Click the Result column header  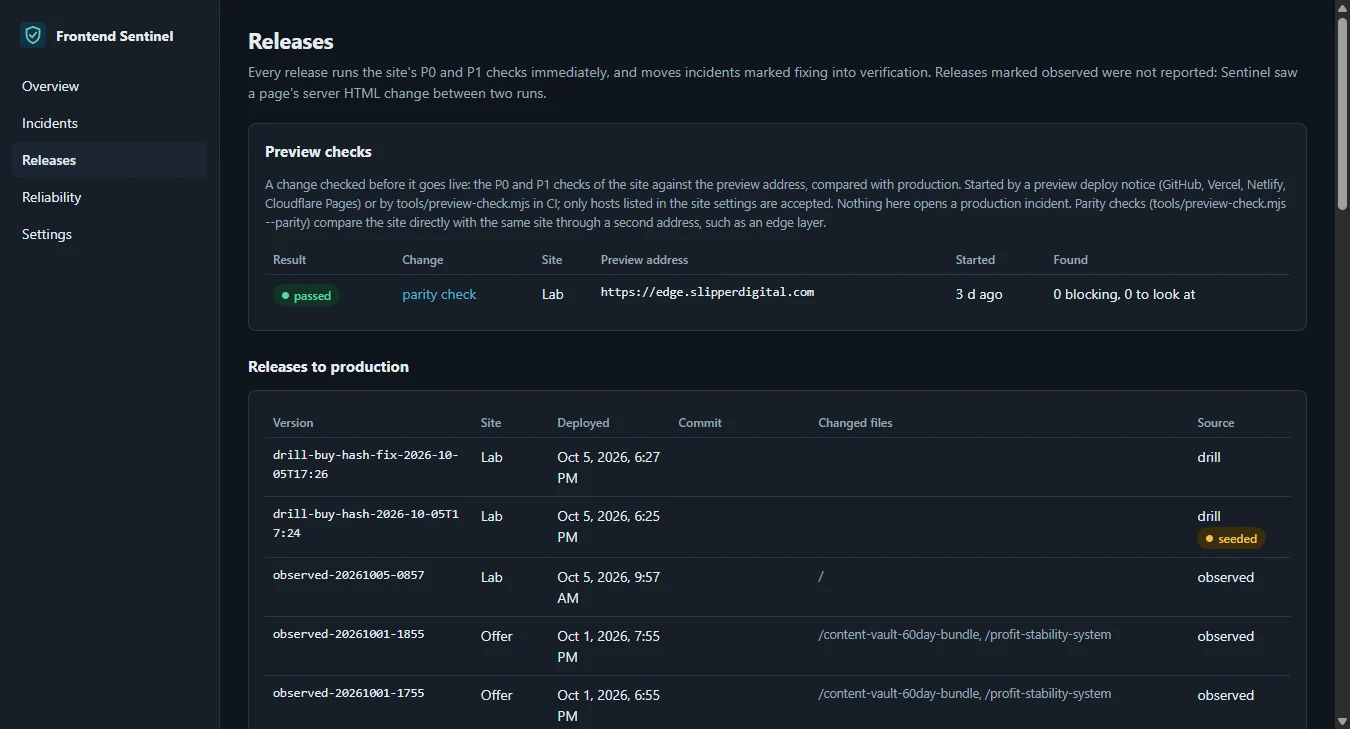coord(290,260)
